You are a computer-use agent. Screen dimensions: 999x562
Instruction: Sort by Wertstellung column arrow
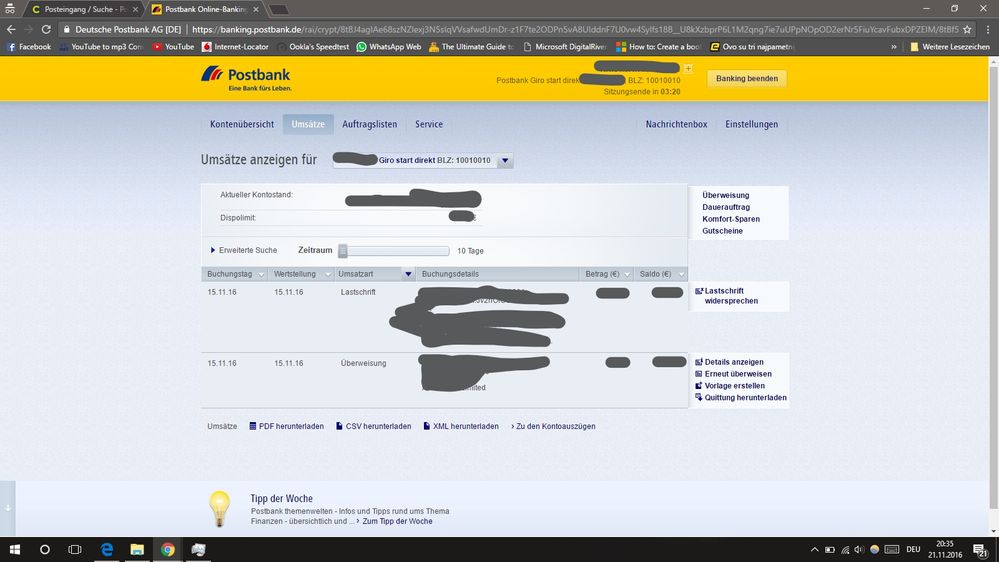pyautogui.click(x=327, y=275)
